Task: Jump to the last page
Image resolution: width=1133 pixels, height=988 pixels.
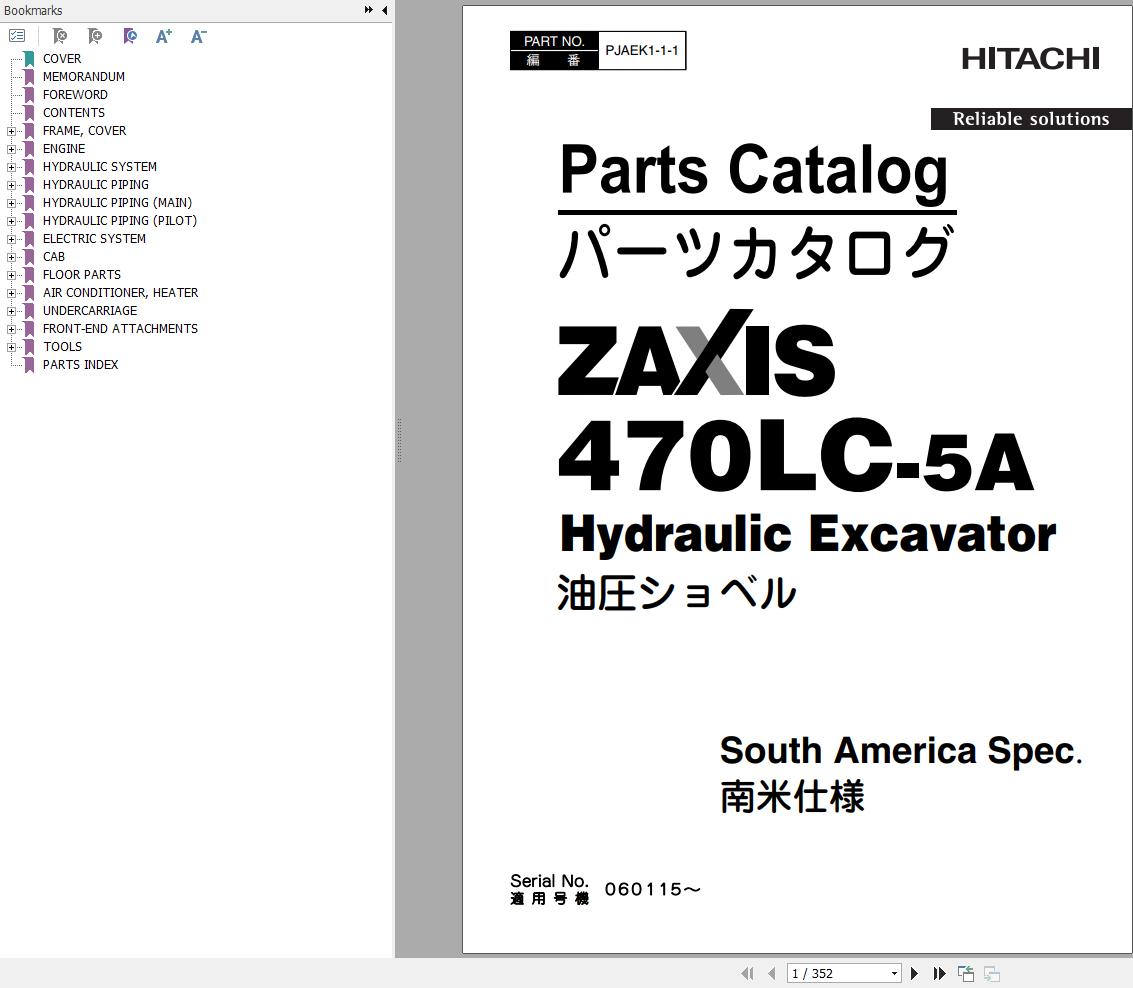Action: click(939, 974)
